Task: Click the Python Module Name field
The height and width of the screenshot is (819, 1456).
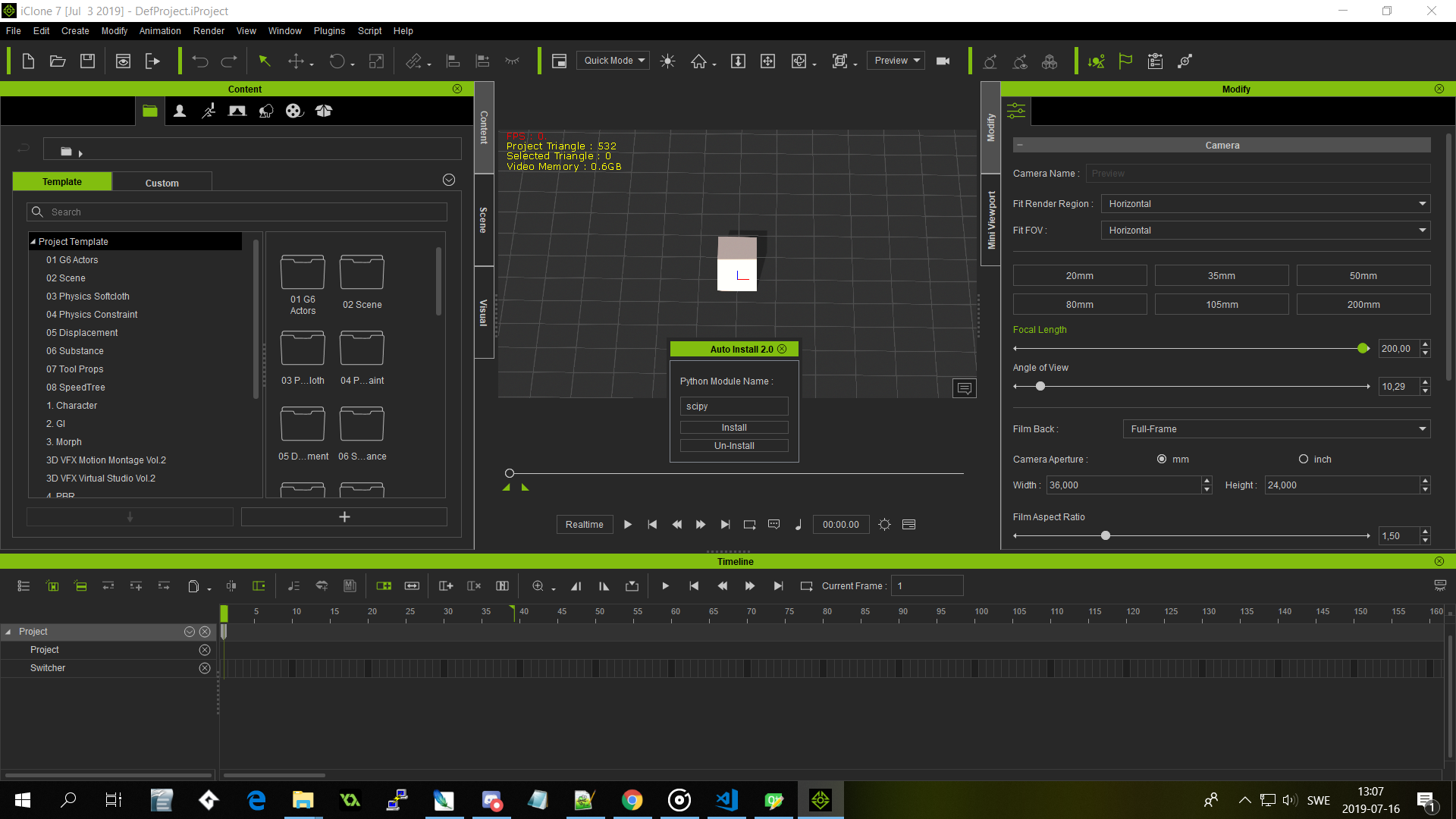Action: [734, 406]
